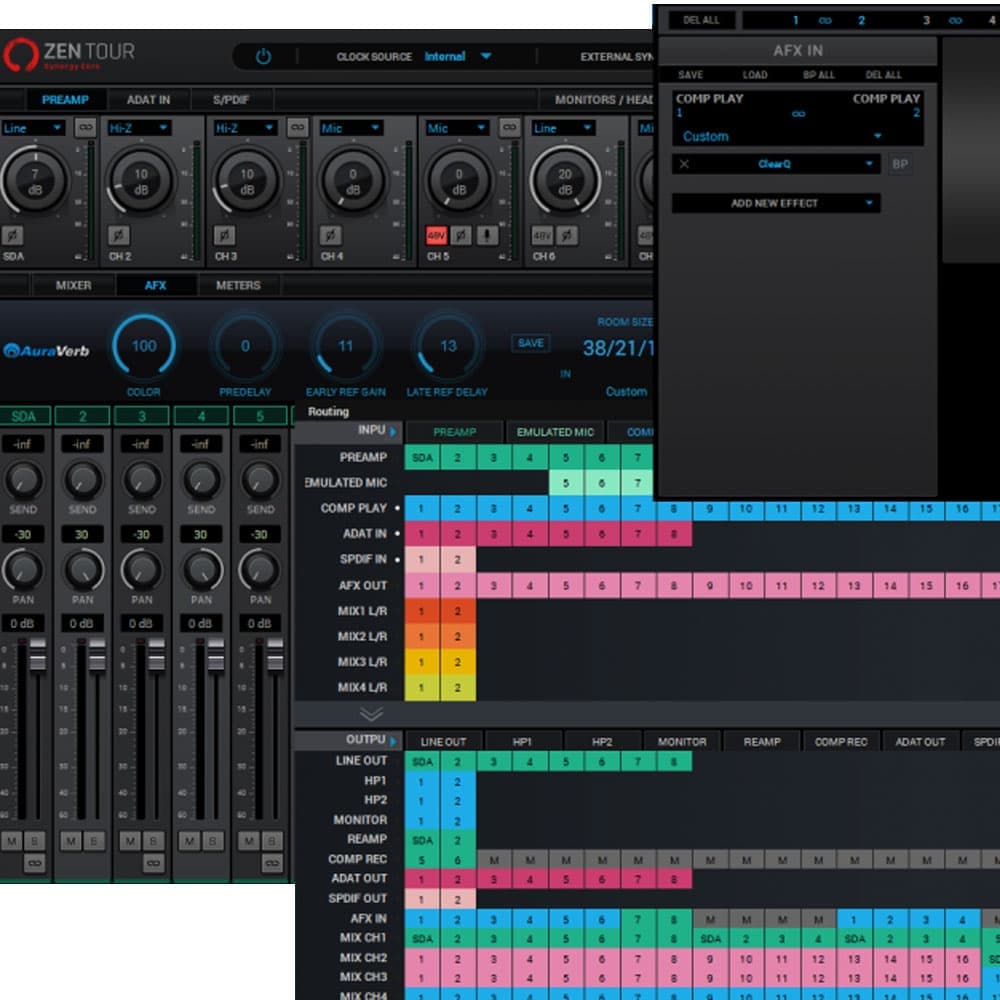
Task: Mute mixer channel 2 with the M button
Action: [71, 841]
